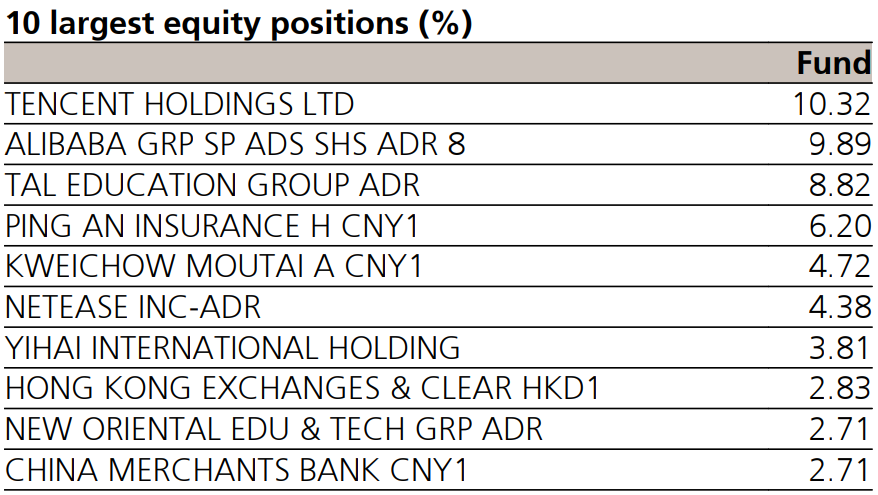Click the TENCENT HOLDINGS LTD row name
Screen dimensions: 878x495
tap(180, 104)
